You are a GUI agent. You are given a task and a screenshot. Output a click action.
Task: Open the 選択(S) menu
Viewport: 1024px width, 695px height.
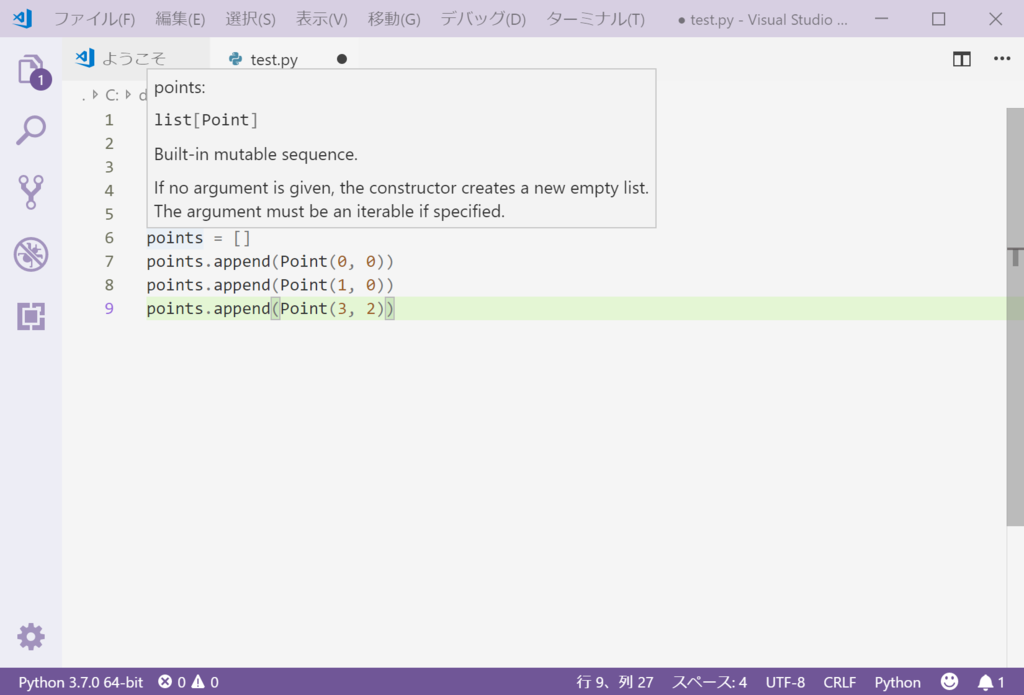tap(251, 19)
